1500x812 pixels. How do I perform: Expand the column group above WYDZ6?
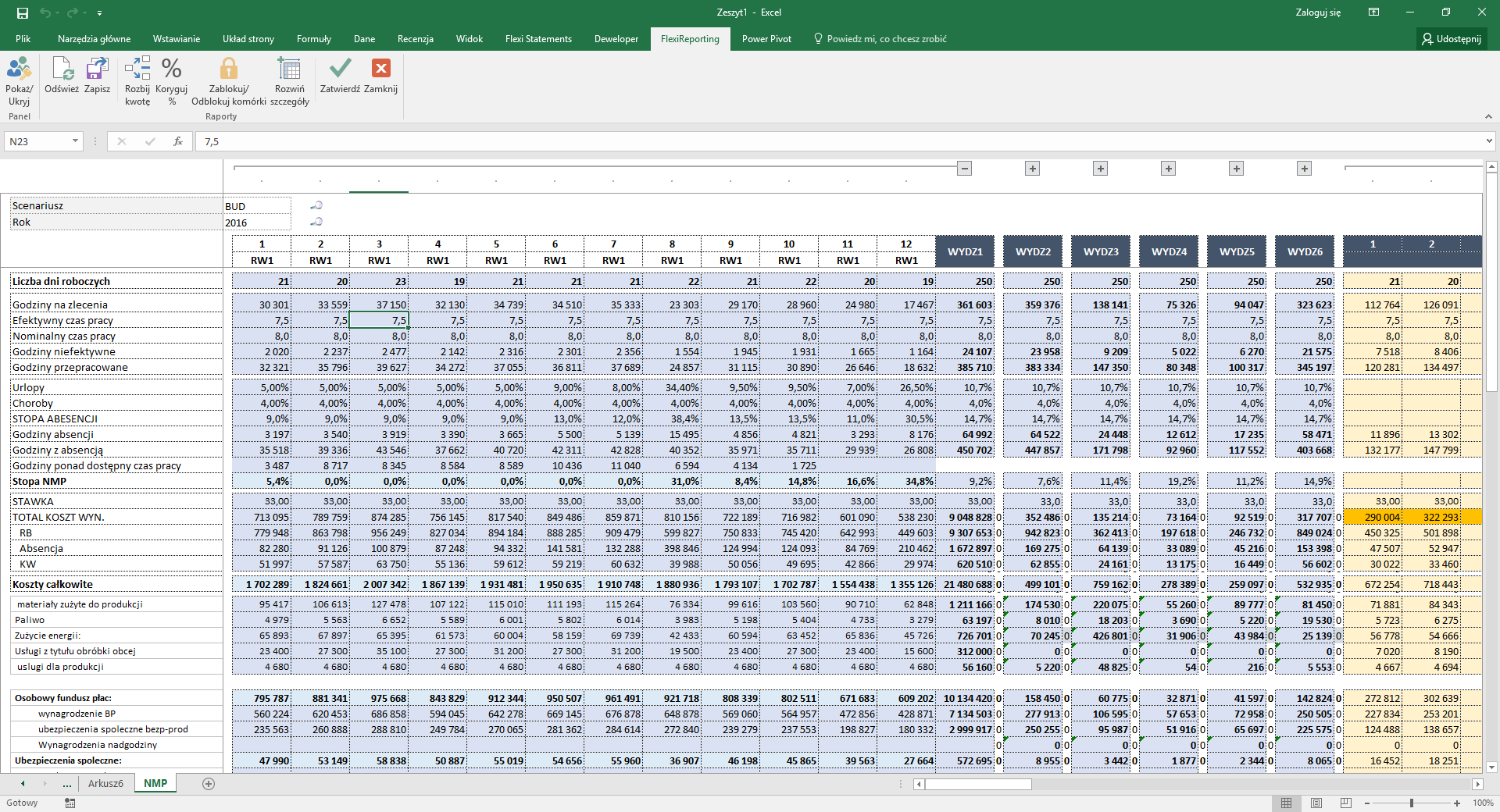[x=1304, y=169]
